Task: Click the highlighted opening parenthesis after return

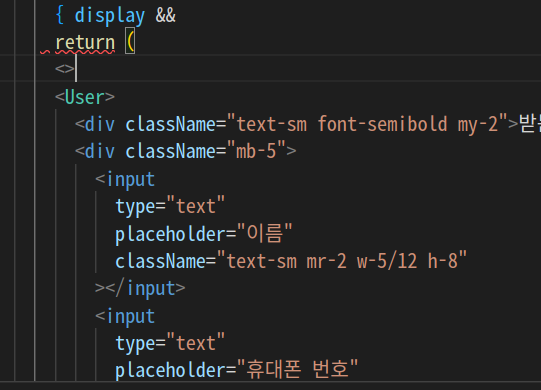Action: pos(130,42)
